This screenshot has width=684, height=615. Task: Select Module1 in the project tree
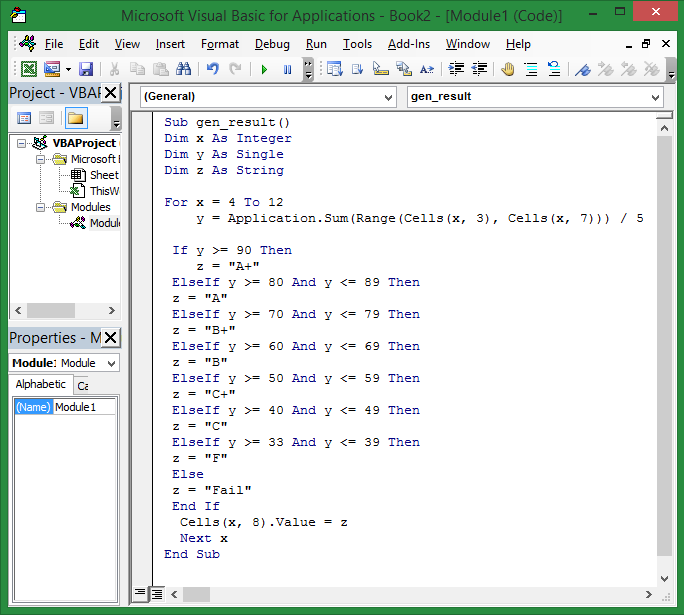pos(105,223)
